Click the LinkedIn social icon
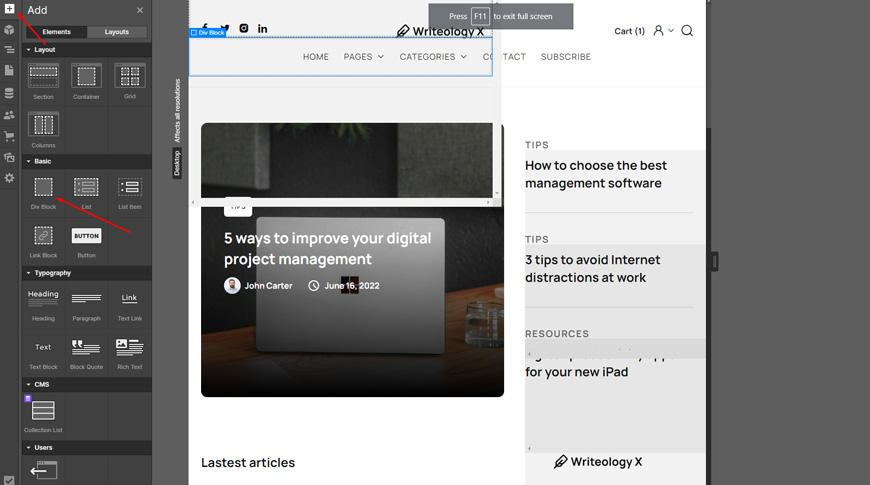The width and height of the screenshot is (870, 485). tap(262, 28)
